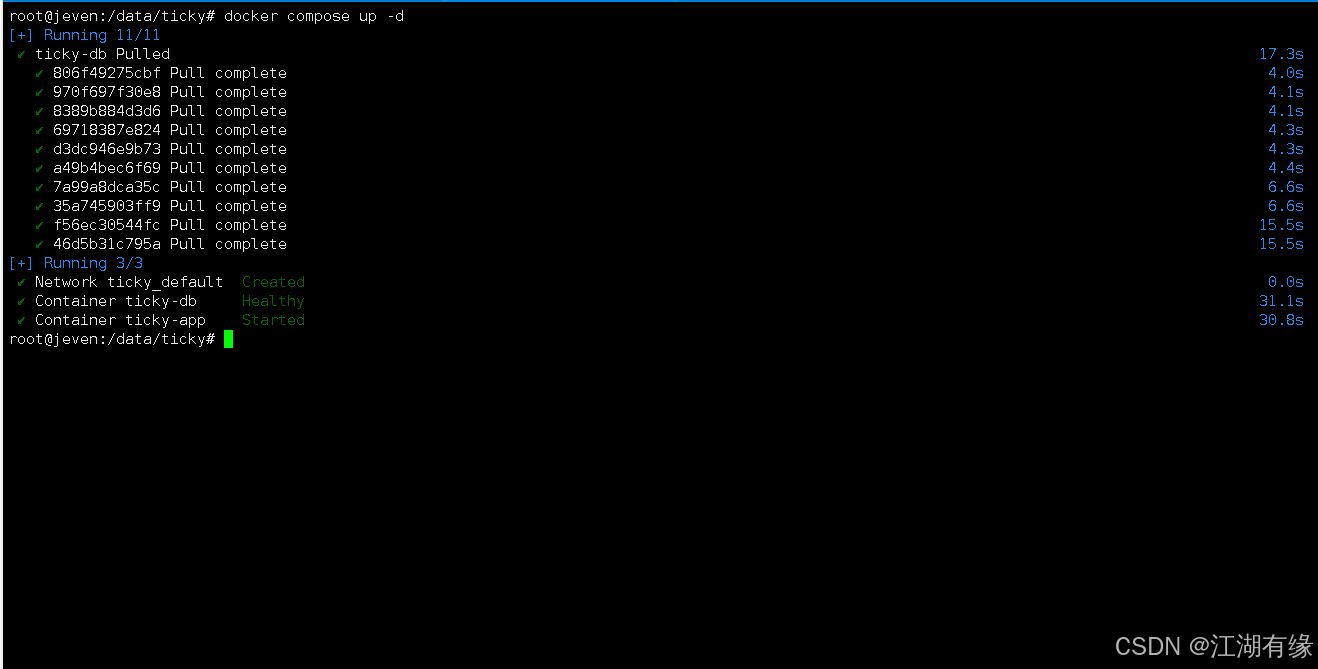Click the 'ticky-db Pulled' line

click(x=102, y=54)
